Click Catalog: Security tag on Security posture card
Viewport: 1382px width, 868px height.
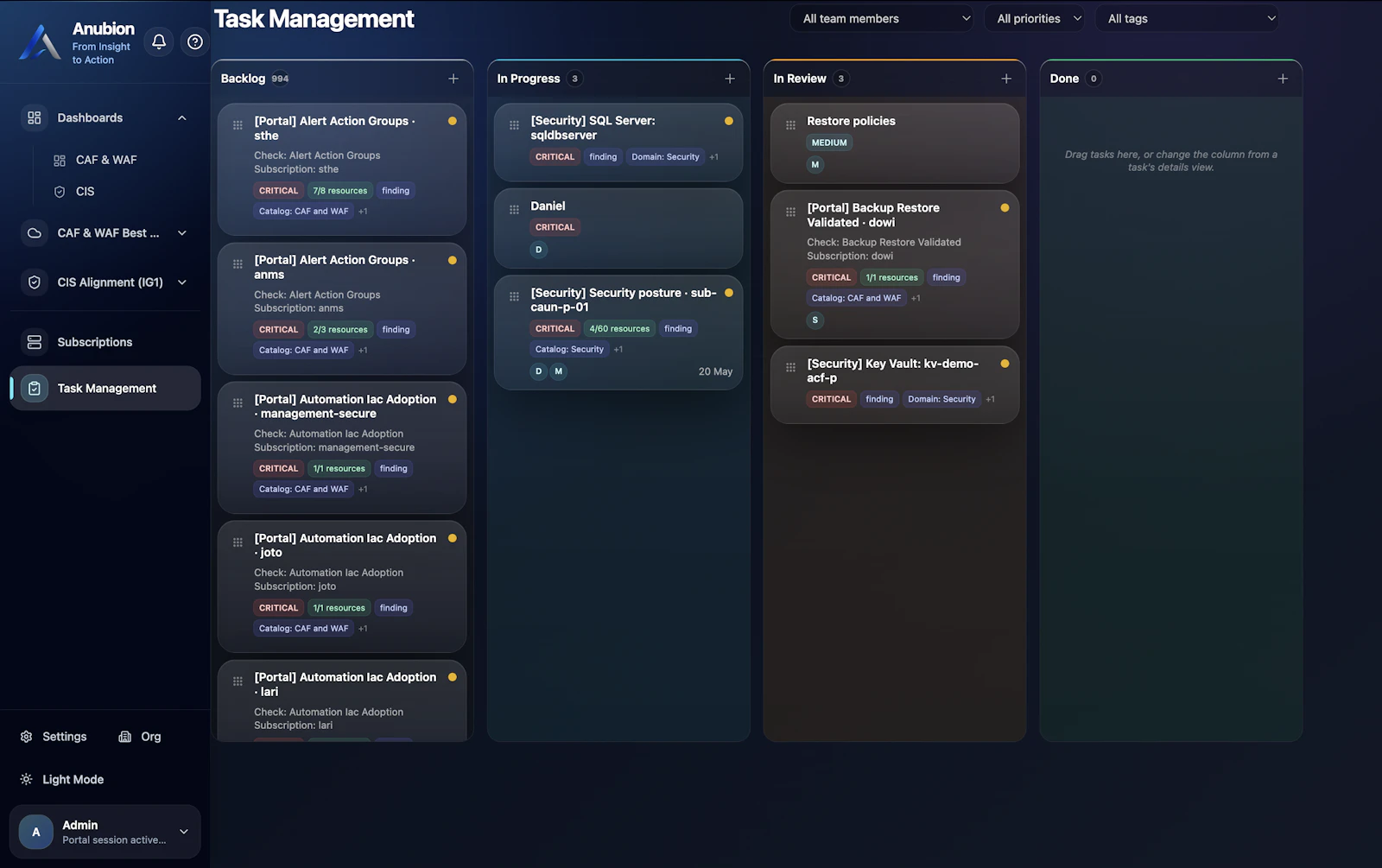[569, 350]
